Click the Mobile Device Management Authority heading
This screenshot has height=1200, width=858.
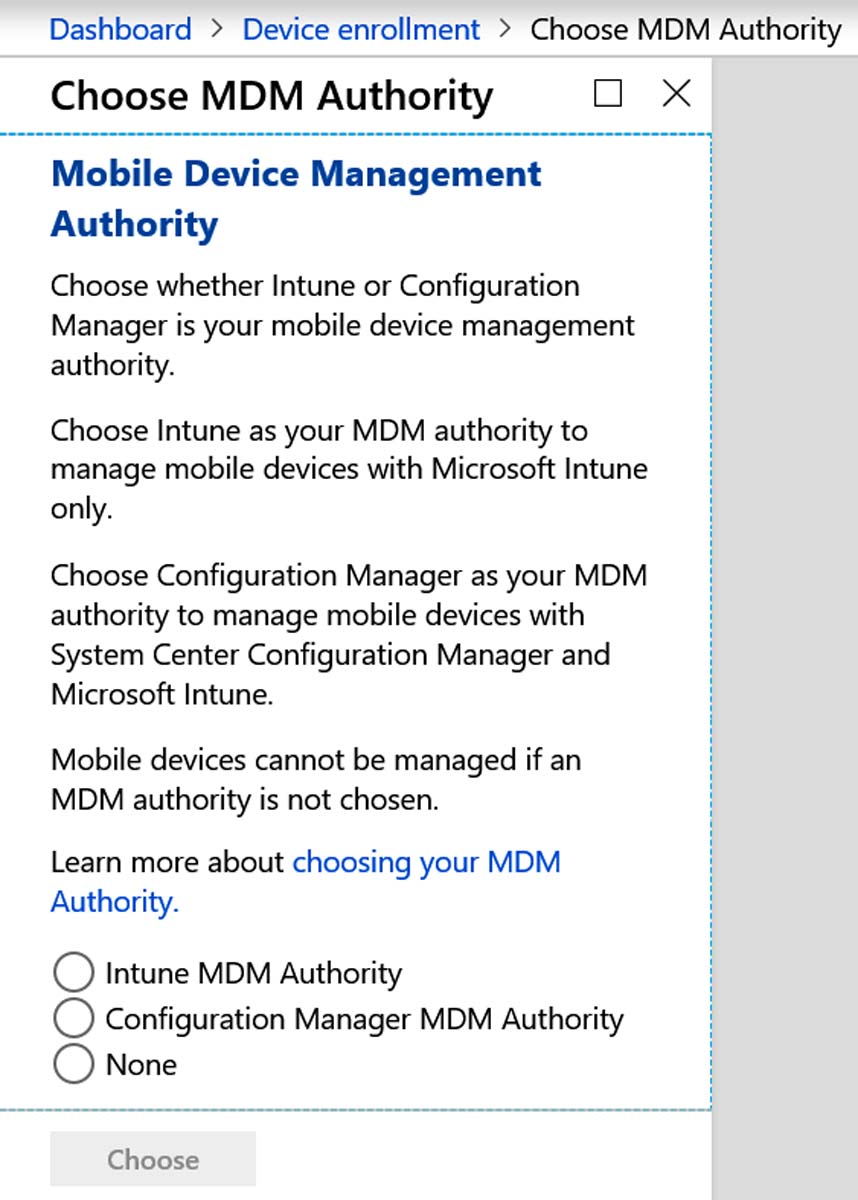click(x=296, y=198)
